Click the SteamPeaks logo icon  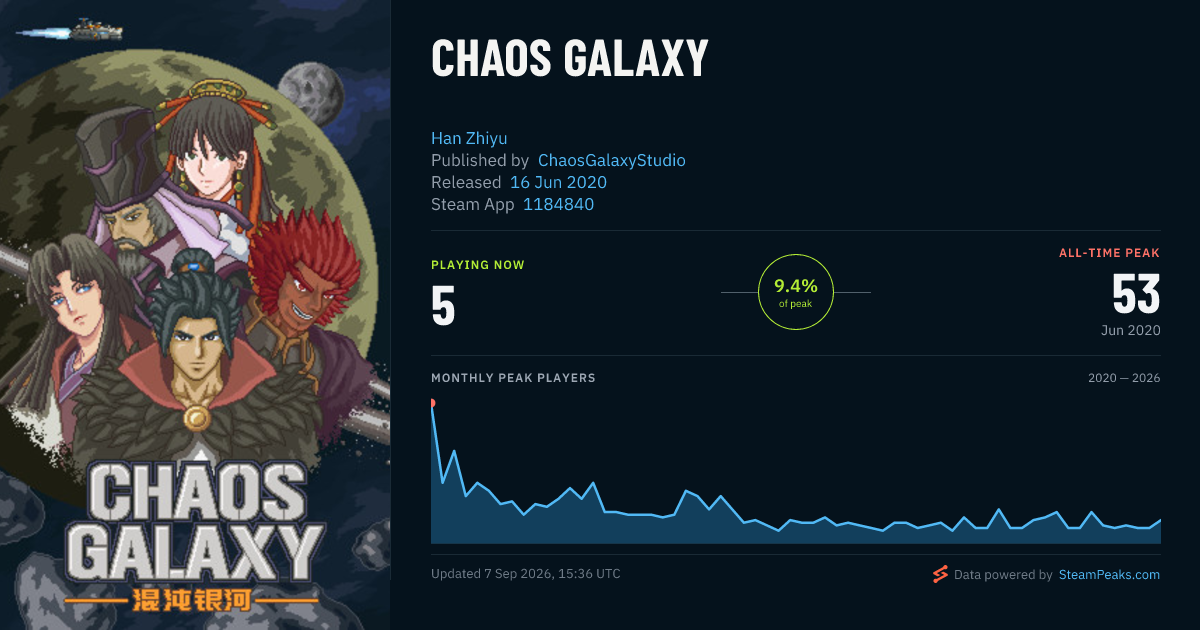(939, 574)
